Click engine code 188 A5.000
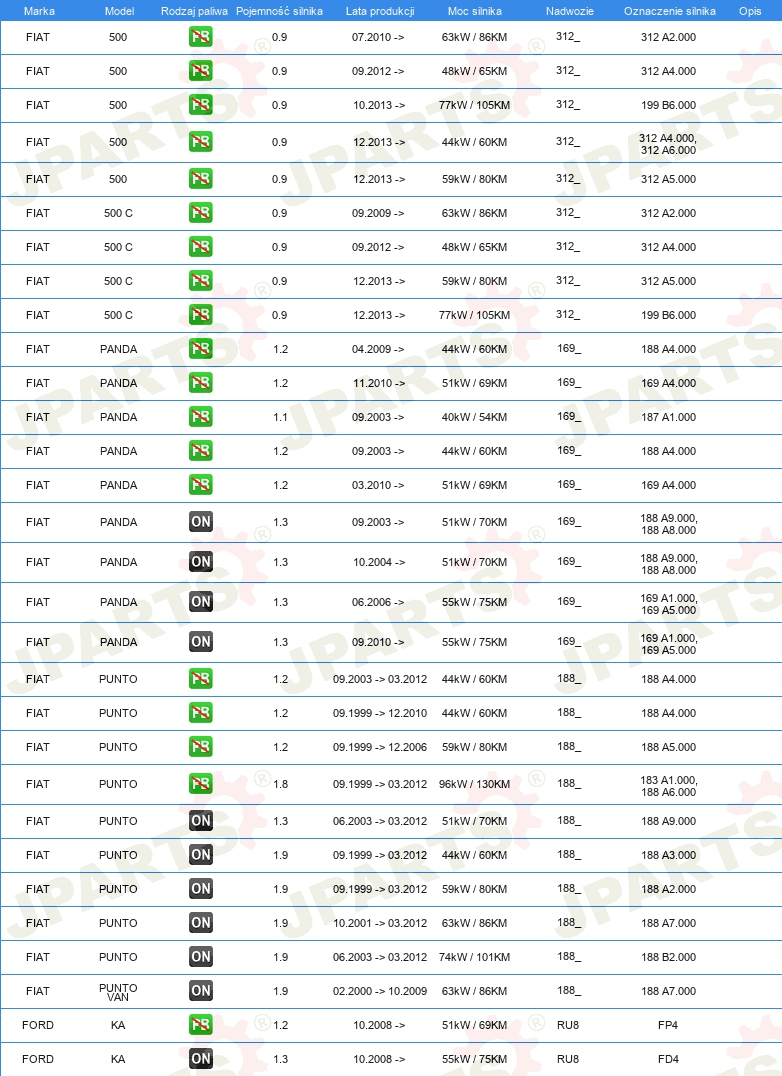This screenshot has height=1076, width=782. tap(668, 747)
